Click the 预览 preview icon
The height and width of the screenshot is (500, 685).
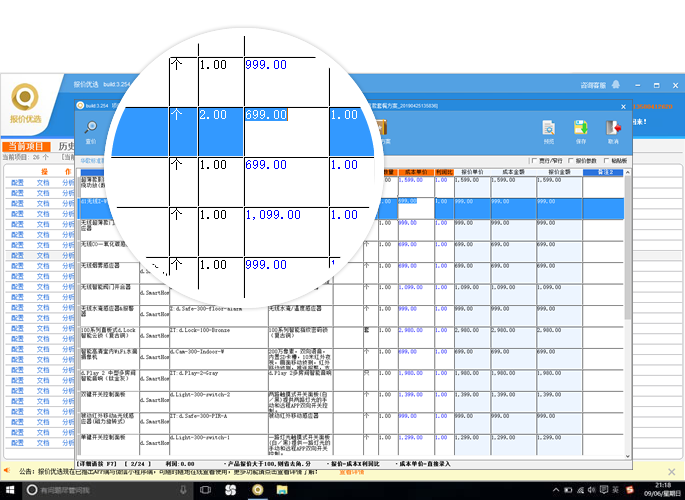point(548,128)
